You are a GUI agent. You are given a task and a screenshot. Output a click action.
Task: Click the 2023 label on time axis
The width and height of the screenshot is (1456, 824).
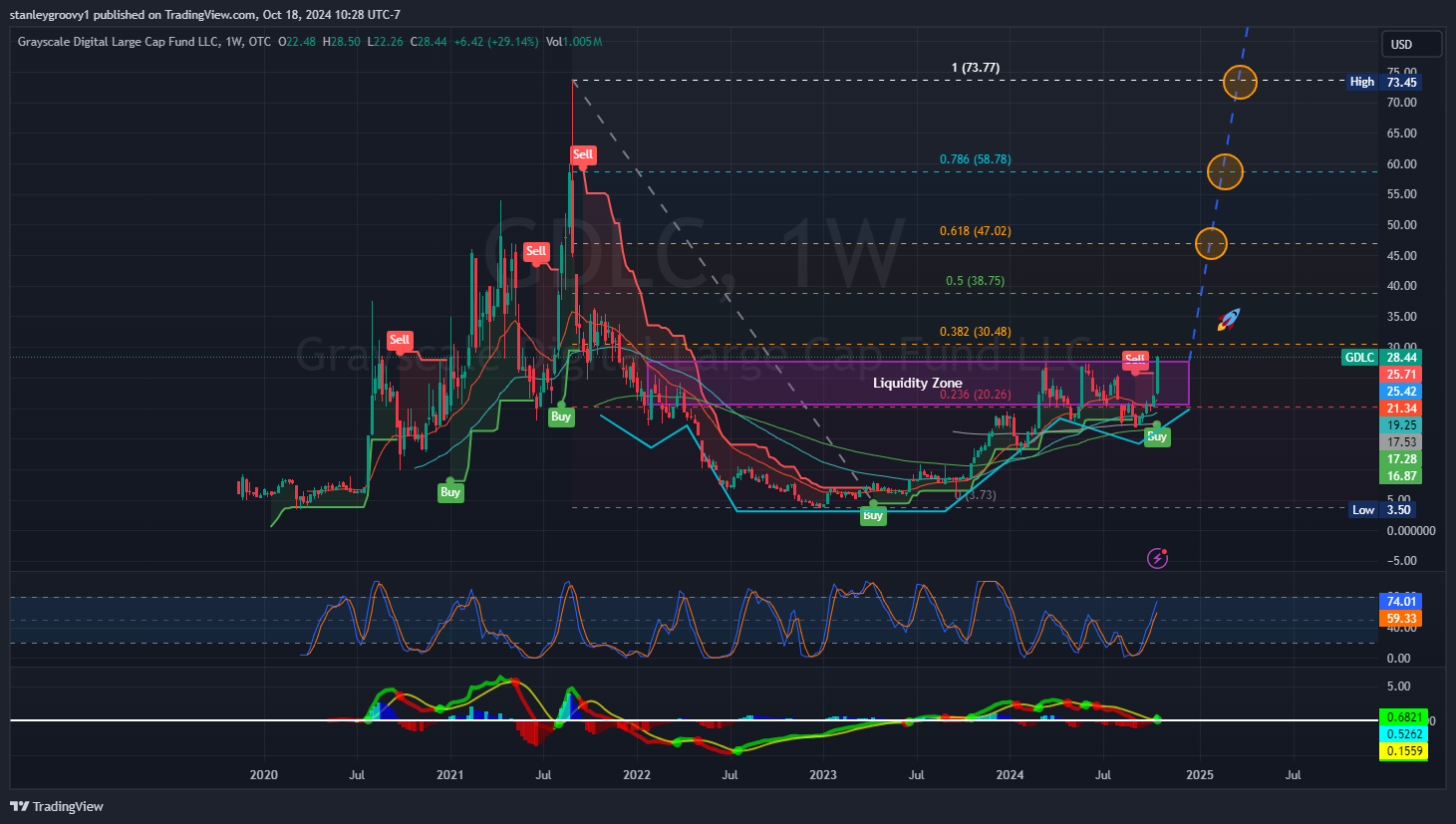point(823,775)
